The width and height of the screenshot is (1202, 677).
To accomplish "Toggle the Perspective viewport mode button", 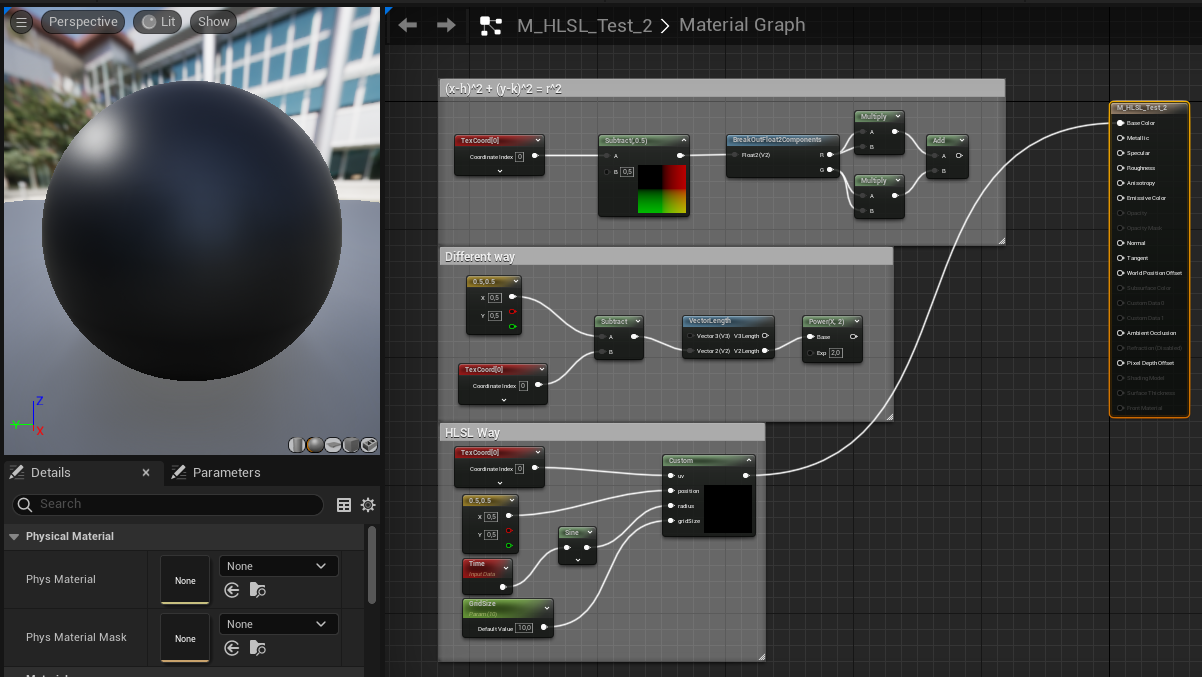I will 83,21.
